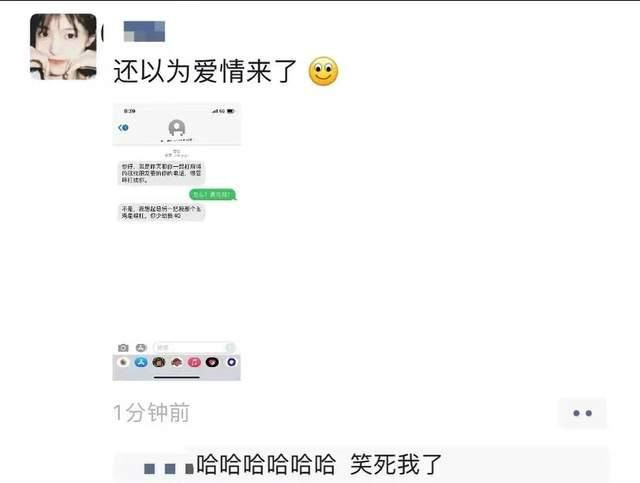Image resolution: width=640 pixels, height=483 pixels.
Task: Tap the camera icon beside the message field
Action: pos(123,347)
